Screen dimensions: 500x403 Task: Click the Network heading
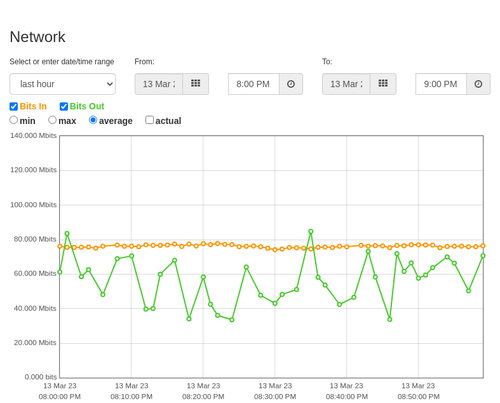(x=38, y=37)
